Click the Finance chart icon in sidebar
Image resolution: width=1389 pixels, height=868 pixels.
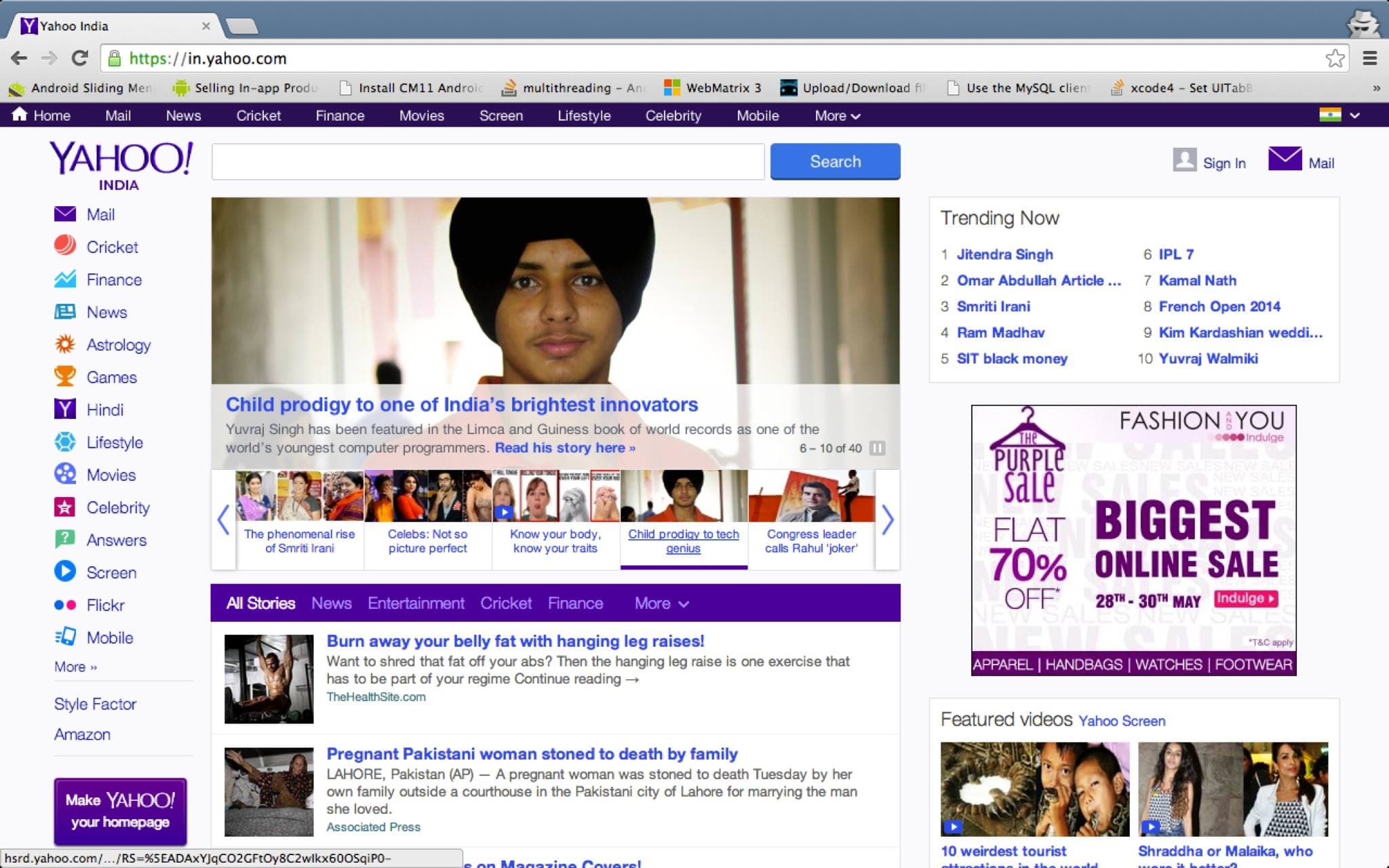coord(65,279)
